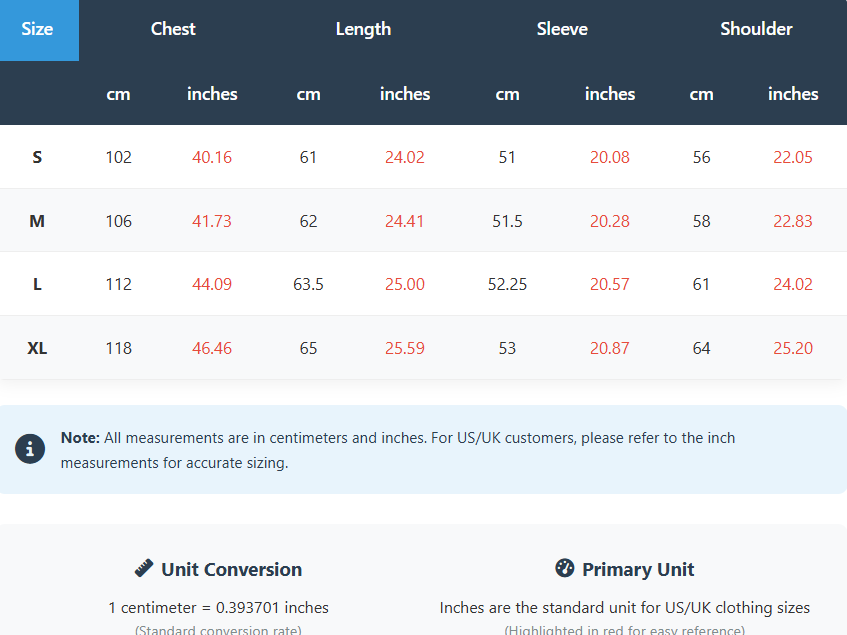
Task: Click the Shoulder column header
Action: 756,29
